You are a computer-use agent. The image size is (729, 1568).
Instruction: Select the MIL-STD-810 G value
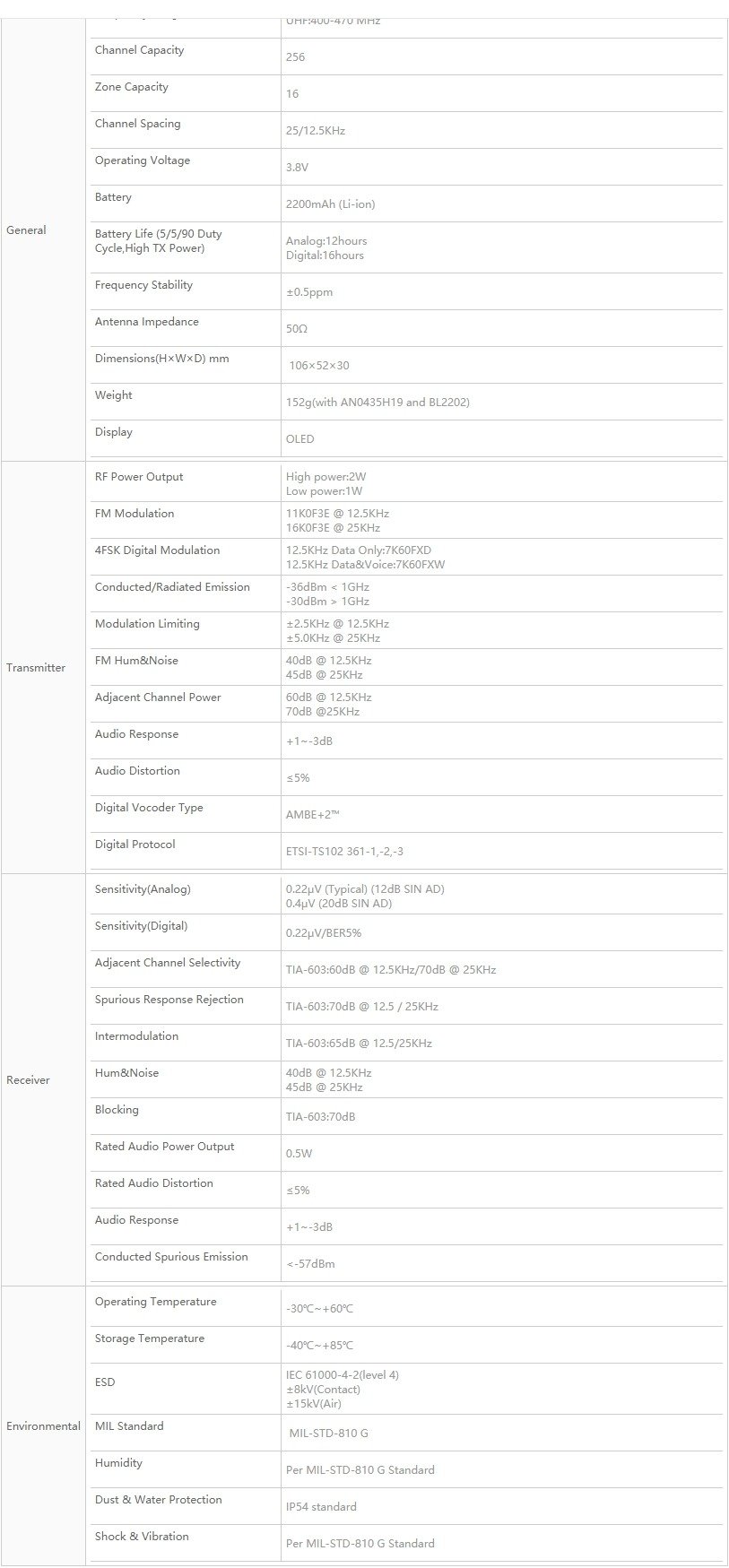point(328,1434)
